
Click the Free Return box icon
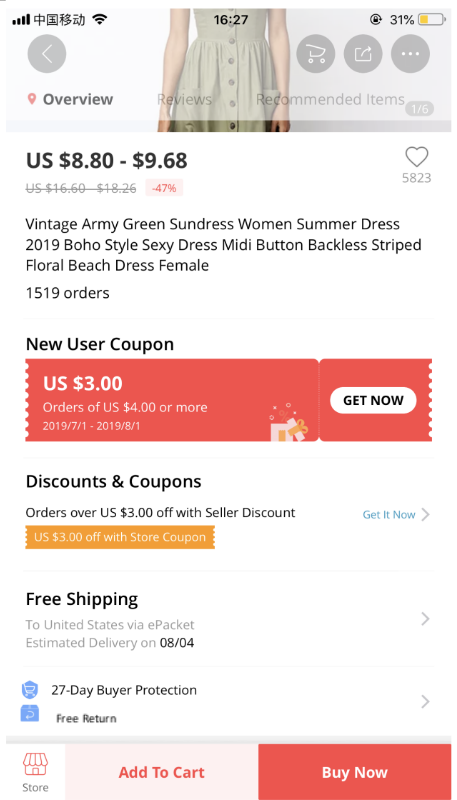[x=30, y=713]
